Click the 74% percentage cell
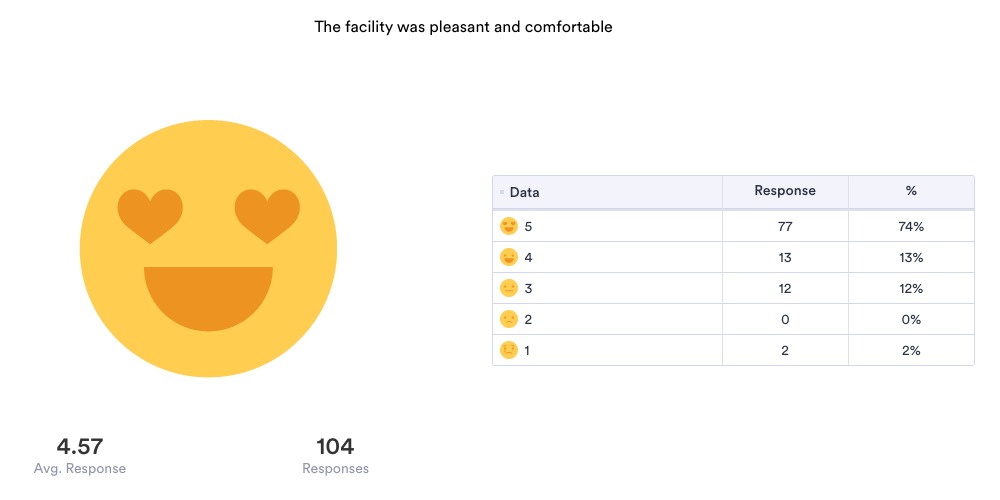 coord(910,227)
